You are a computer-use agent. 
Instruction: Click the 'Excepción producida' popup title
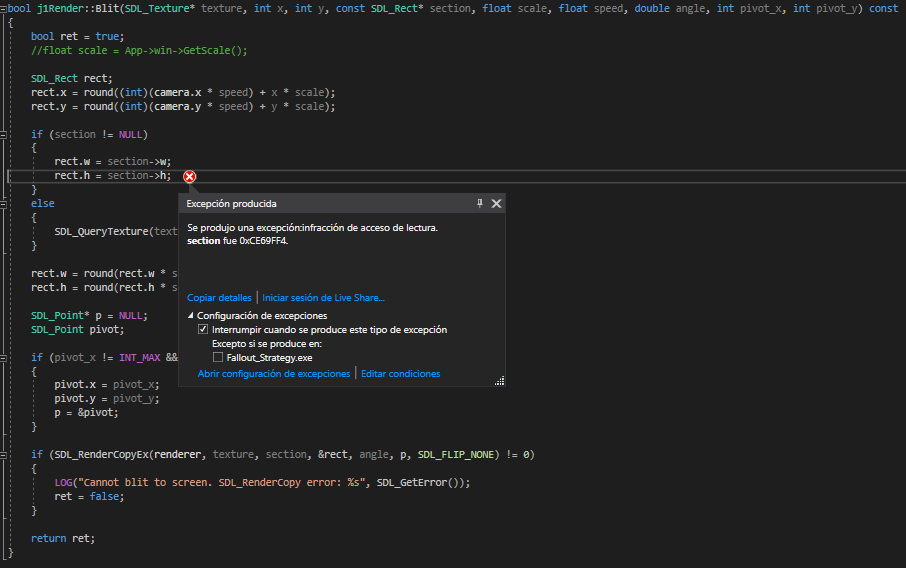231,203
